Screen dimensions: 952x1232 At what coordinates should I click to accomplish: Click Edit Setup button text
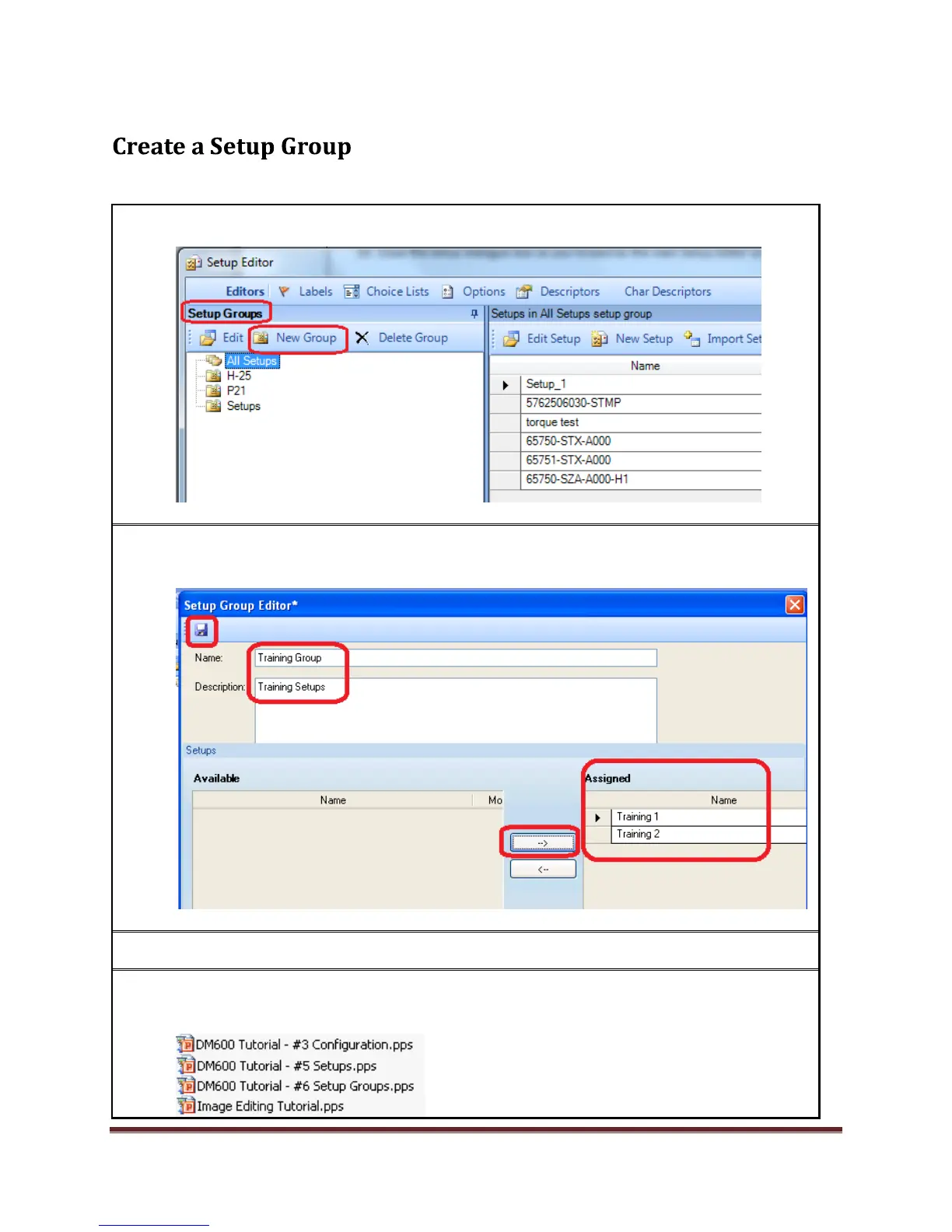coord(554,339)
